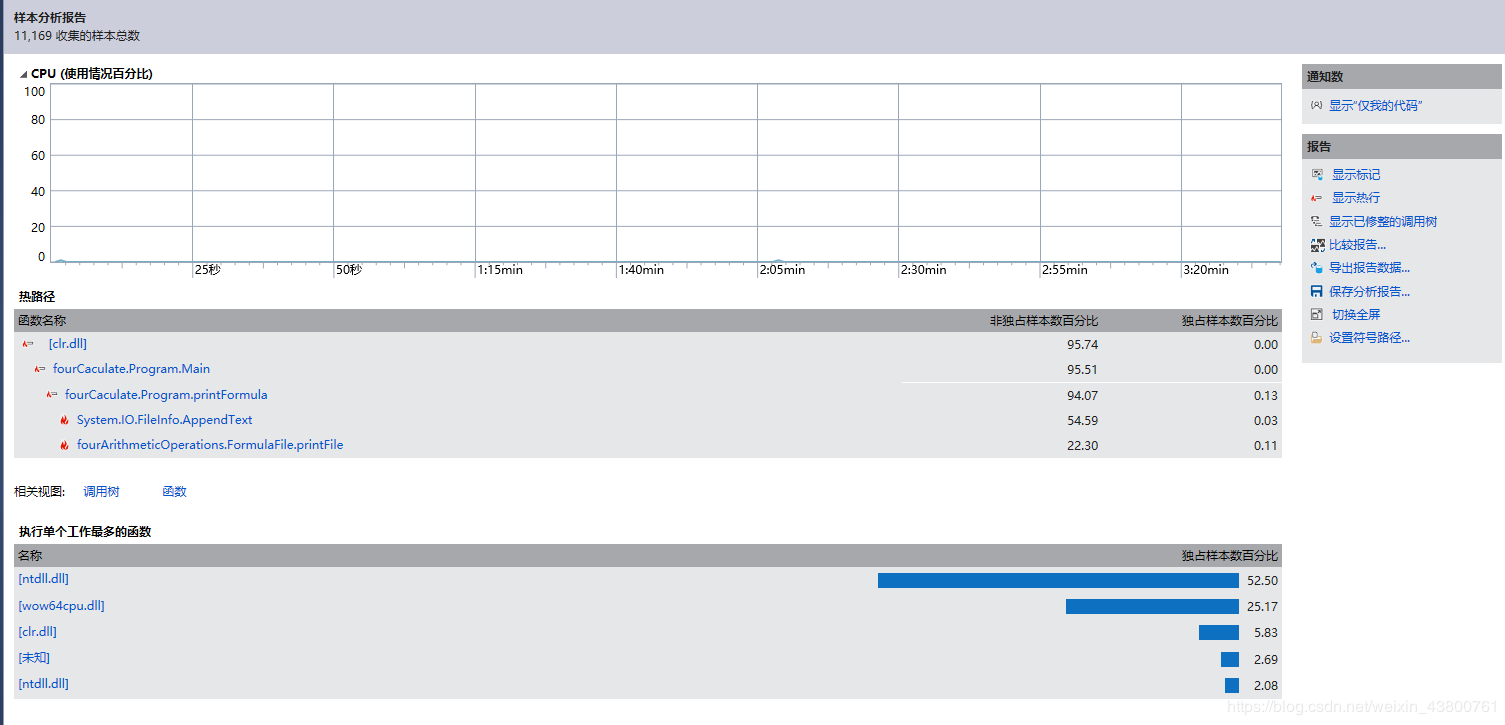This screenshot has height=725, width=1505.
Task: Click the 95.74 value in the [clr.dll] row
Action: 1082,345
